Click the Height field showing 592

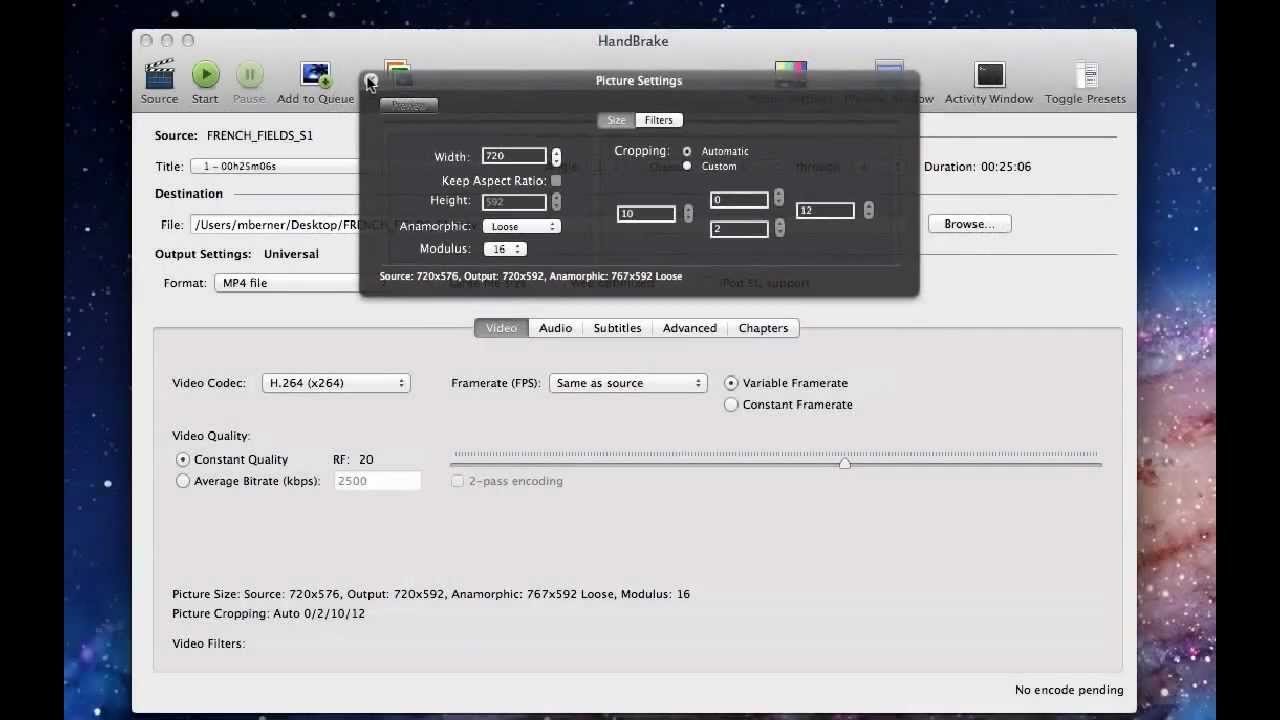514,201
